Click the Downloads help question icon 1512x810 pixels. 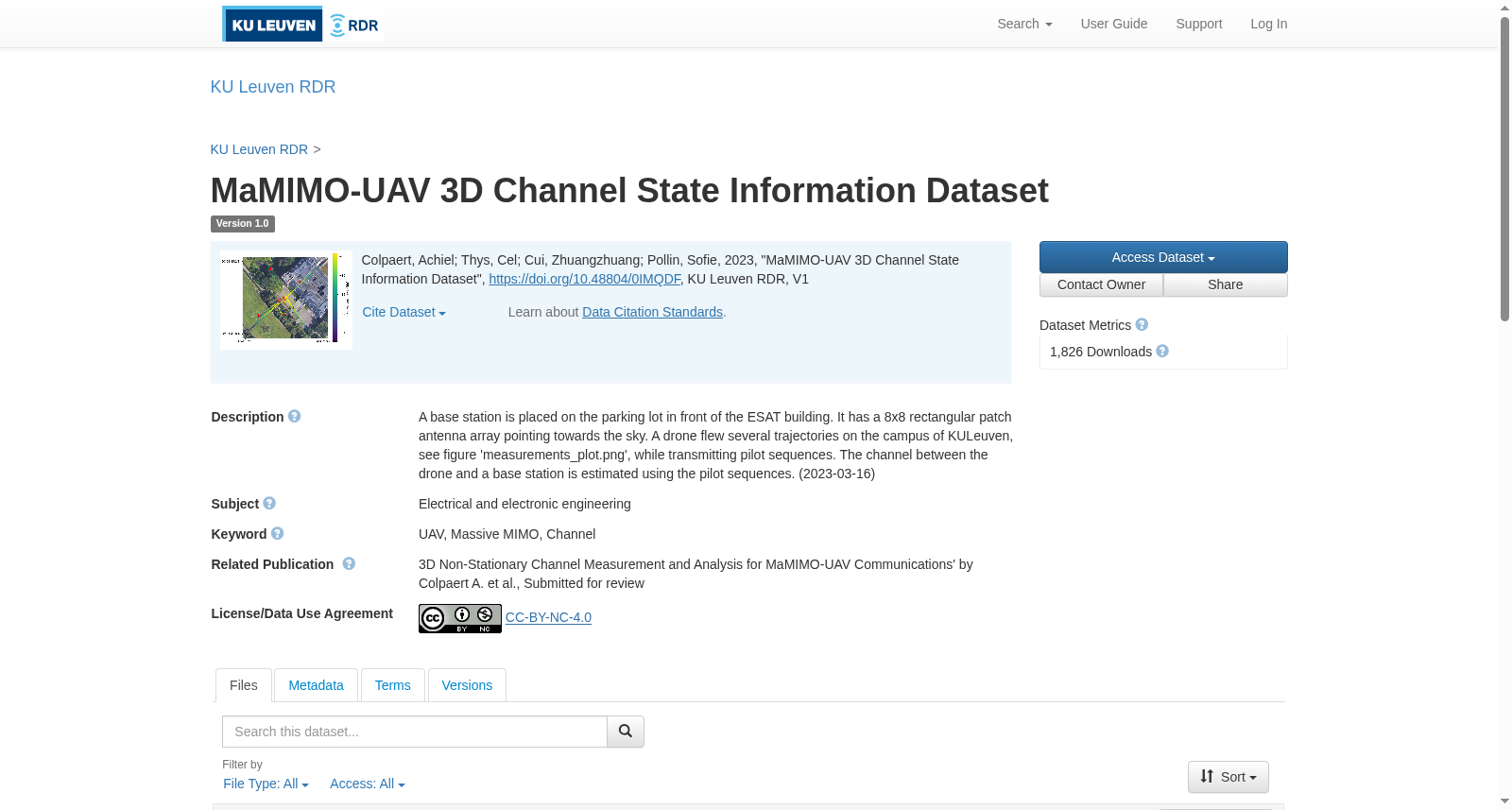[1162, 351]
